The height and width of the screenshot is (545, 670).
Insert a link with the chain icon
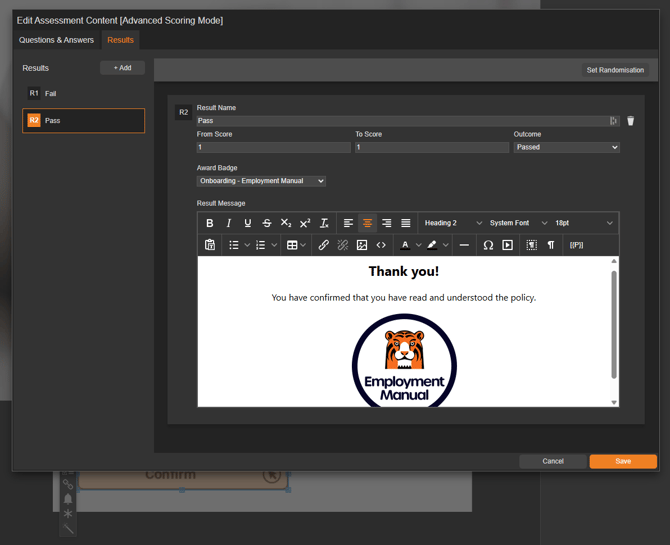click(x=323, y=245)
